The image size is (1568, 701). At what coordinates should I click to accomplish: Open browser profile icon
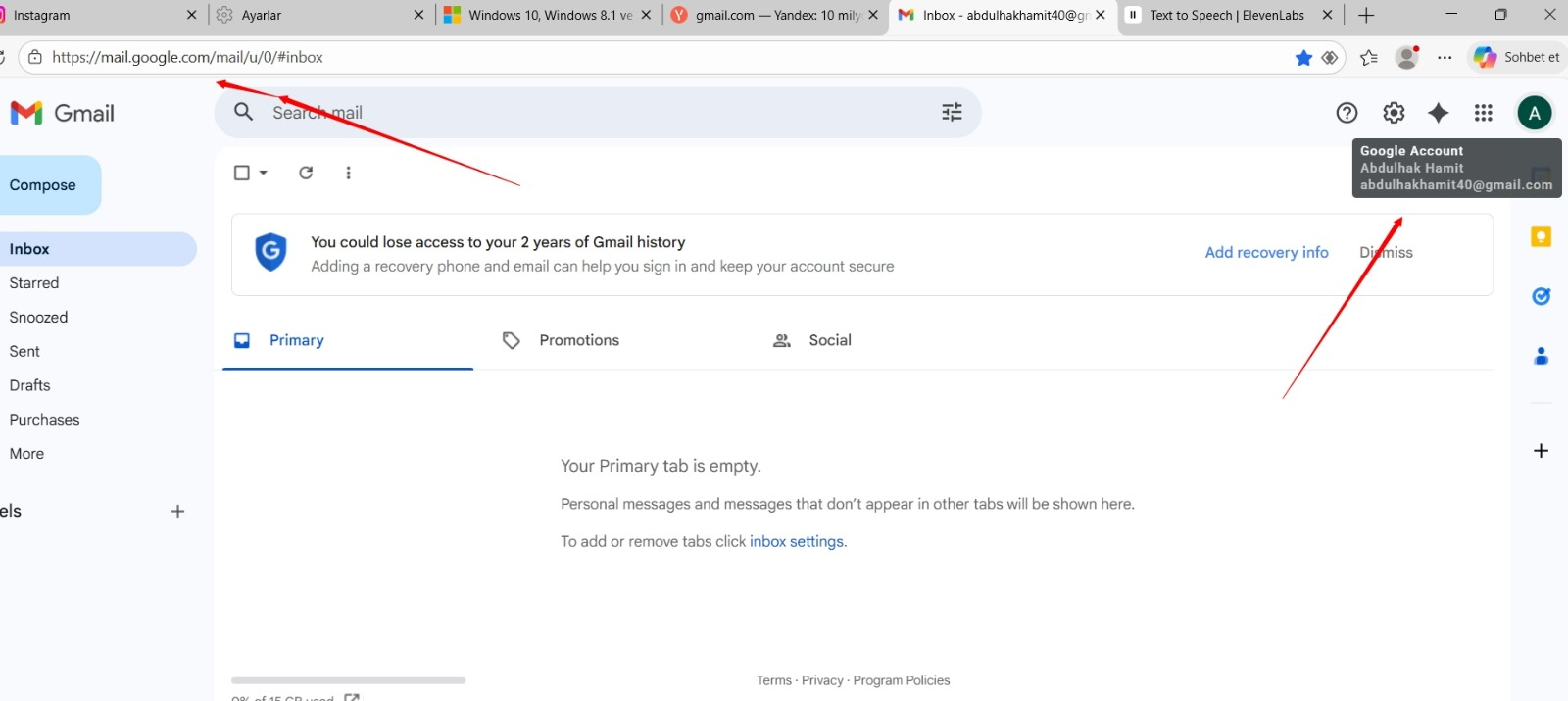pyautogui.click(x=1407, y=57)
